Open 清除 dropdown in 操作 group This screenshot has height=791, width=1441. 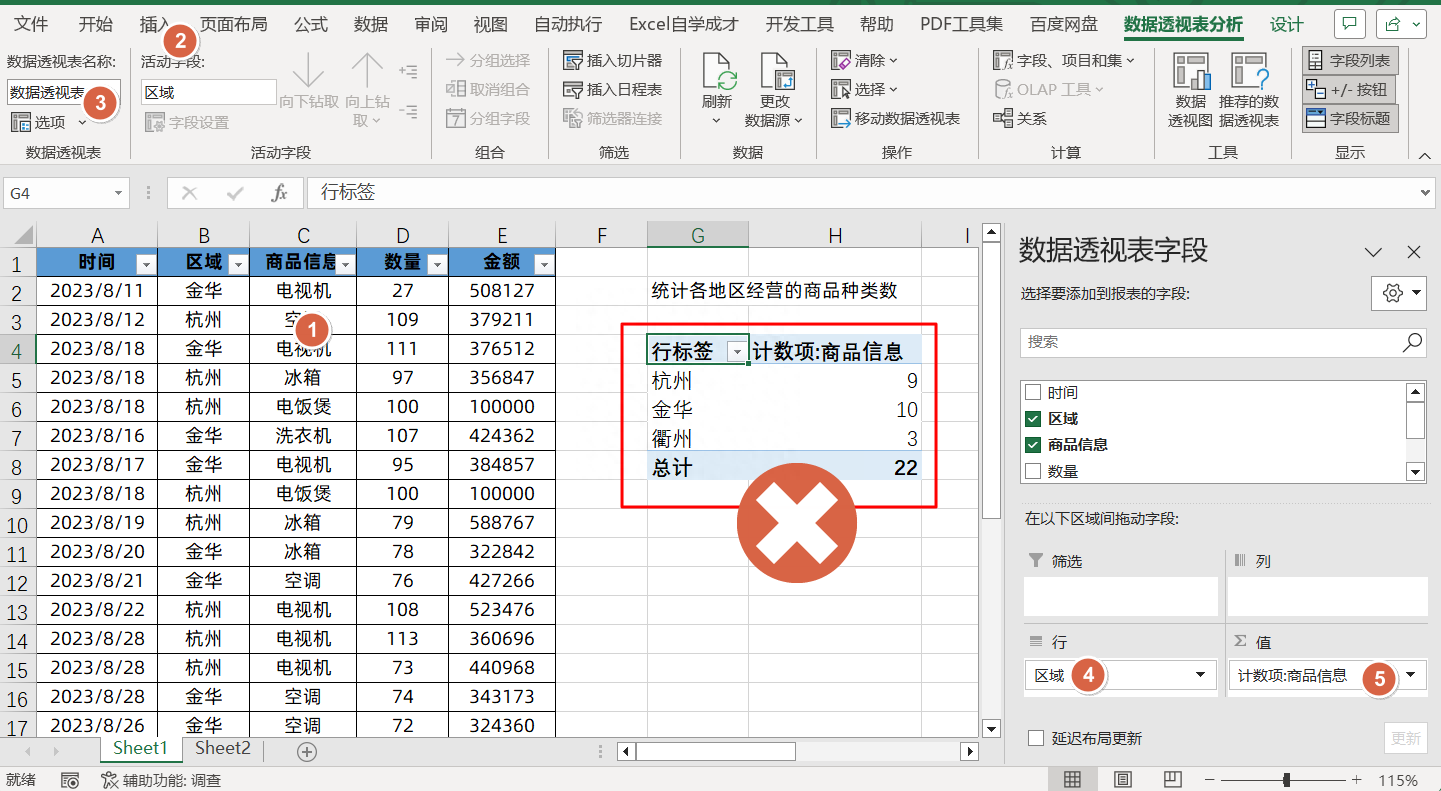866,61
